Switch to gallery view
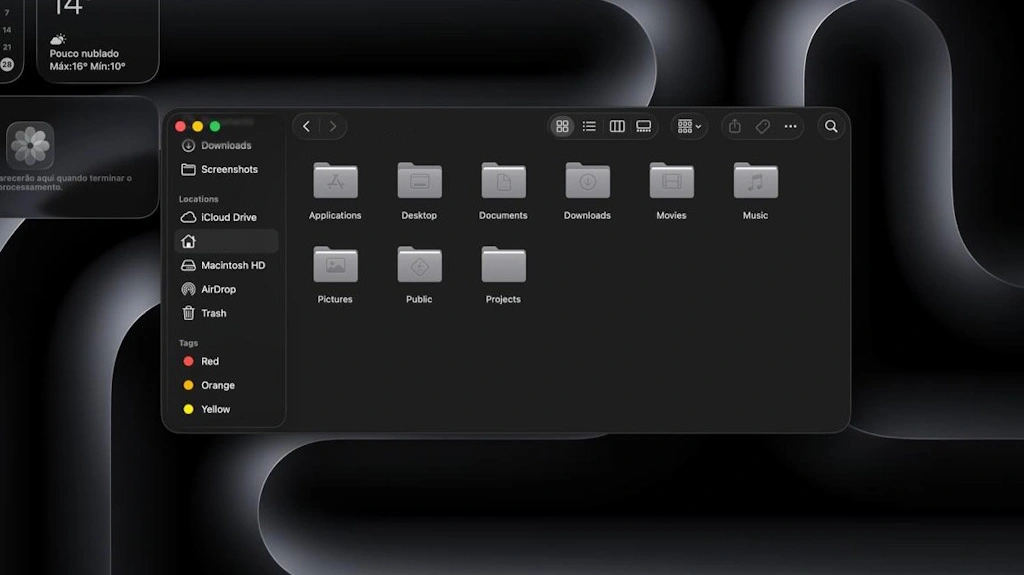Screen dimensions: 1024x575 point(644,126)
